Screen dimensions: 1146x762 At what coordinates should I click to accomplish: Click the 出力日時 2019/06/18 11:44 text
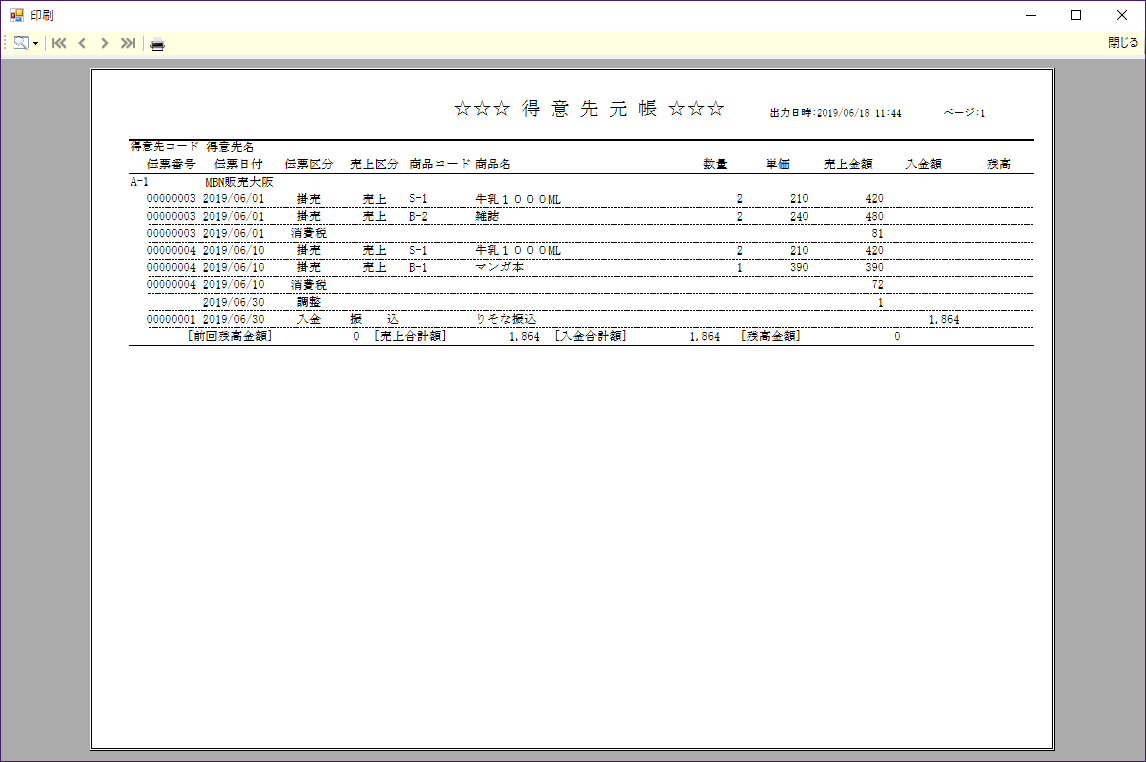tap(835, 113)
